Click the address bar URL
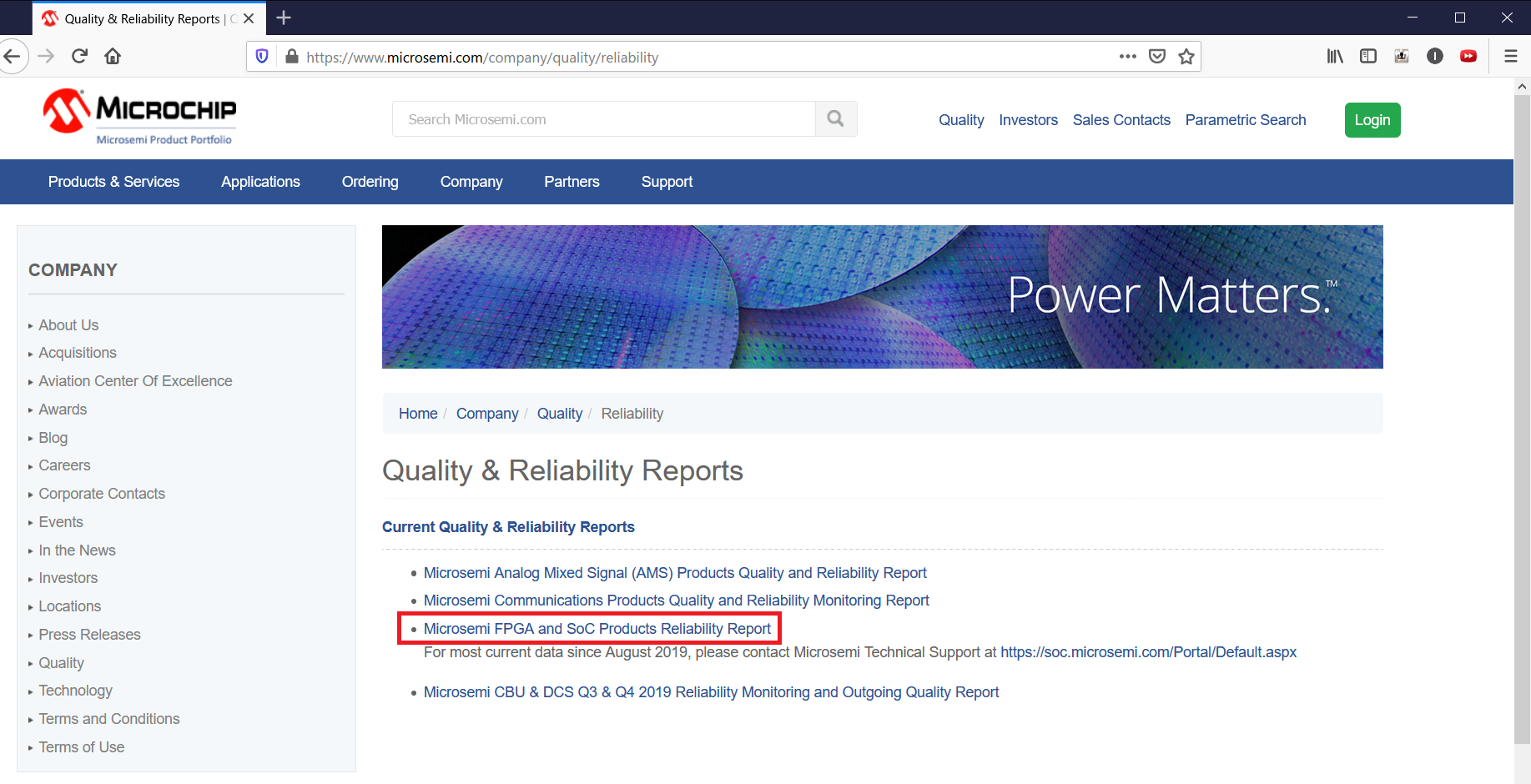The height and width of the screenshot is (784, 1531). pyautogui.click(x=482, y=58)
